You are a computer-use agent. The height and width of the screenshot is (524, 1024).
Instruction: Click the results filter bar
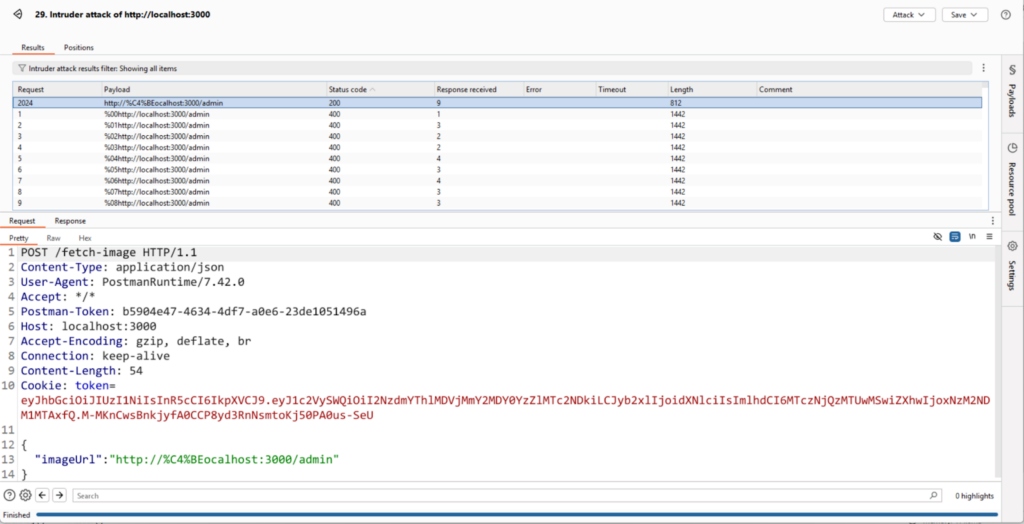[x=490, y=68]
